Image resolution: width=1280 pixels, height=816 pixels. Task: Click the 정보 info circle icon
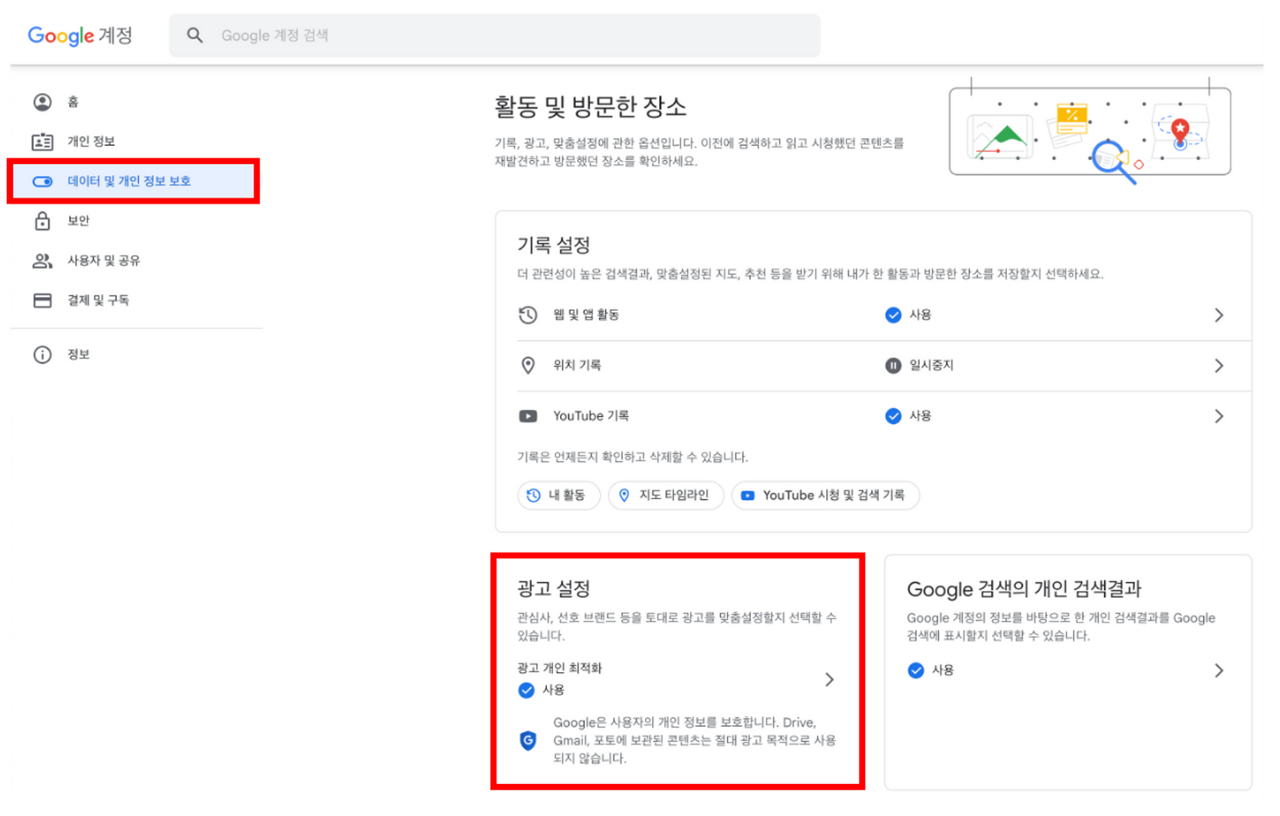click(42, 354)
